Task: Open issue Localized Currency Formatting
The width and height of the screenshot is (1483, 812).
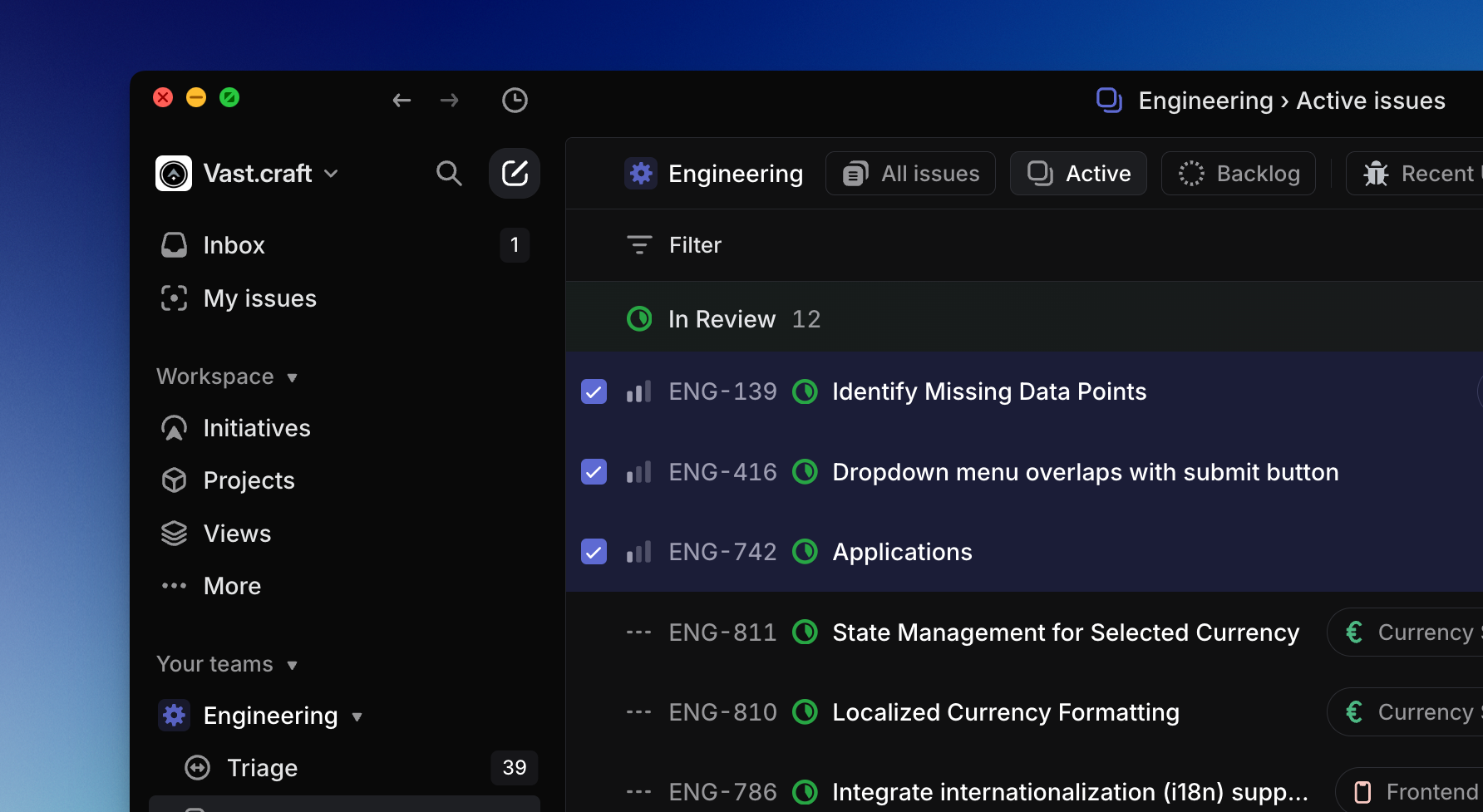Action: tap(1005, 712)
